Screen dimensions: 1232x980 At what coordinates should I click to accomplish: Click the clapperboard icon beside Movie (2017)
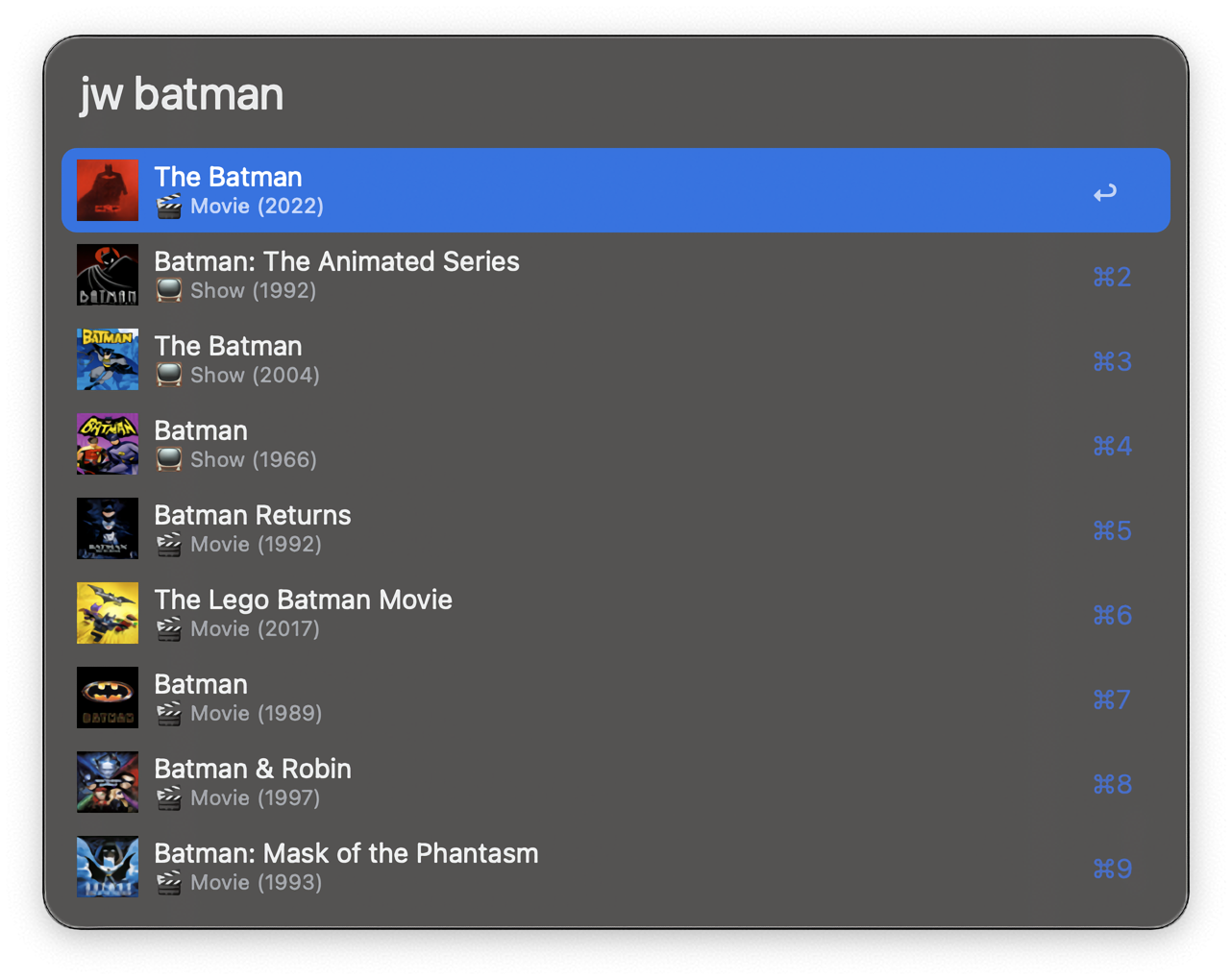[x=169, y=628]
